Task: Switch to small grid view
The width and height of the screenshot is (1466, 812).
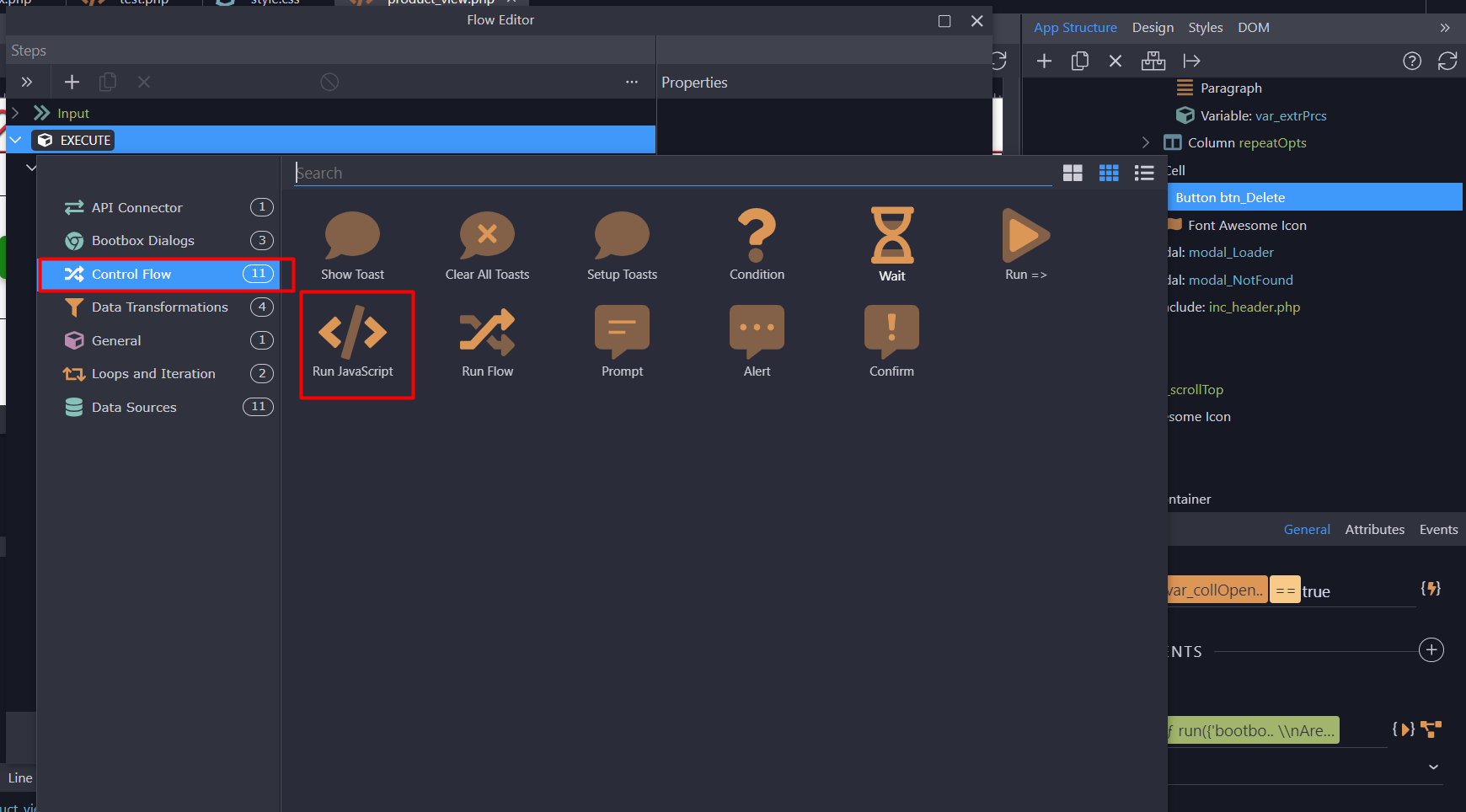Action: click(x=1109, y=173)
